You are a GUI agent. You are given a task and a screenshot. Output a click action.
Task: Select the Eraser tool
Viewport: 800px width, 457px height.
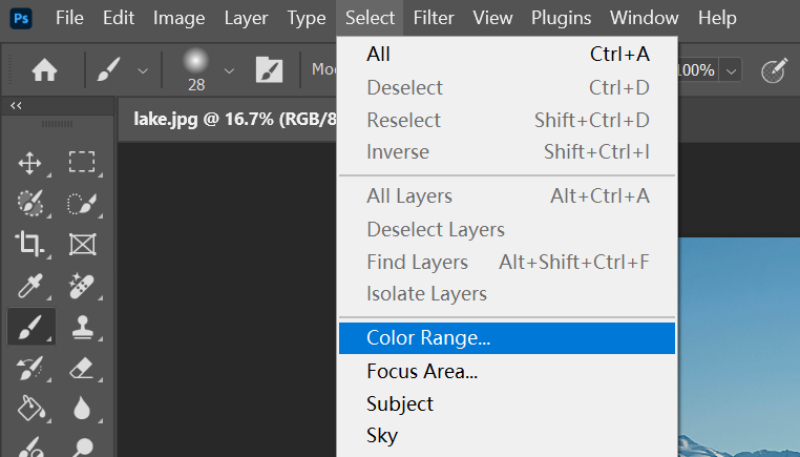point(81,367)
